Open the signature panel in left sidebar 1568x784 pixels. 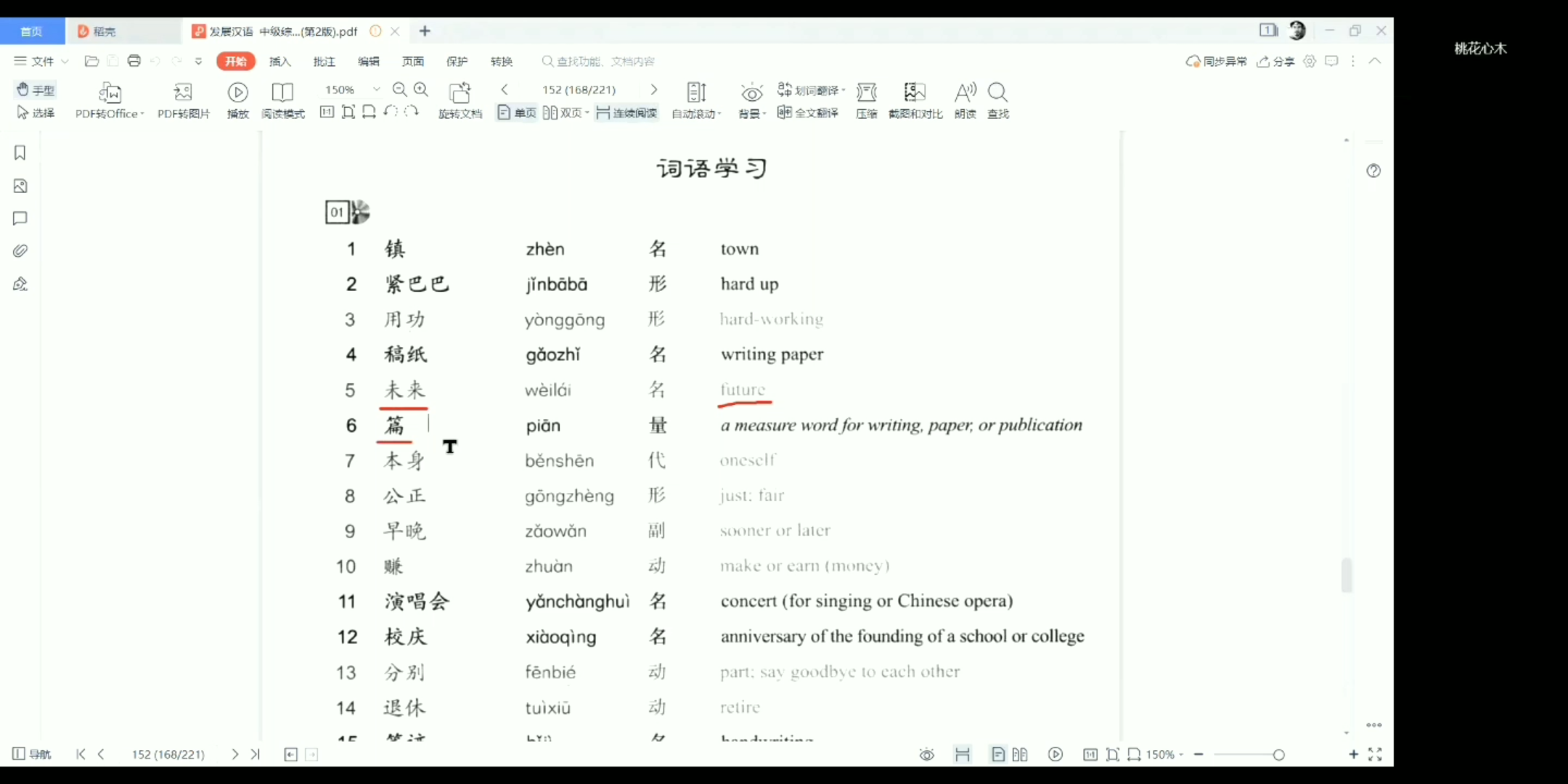[20, 284]
